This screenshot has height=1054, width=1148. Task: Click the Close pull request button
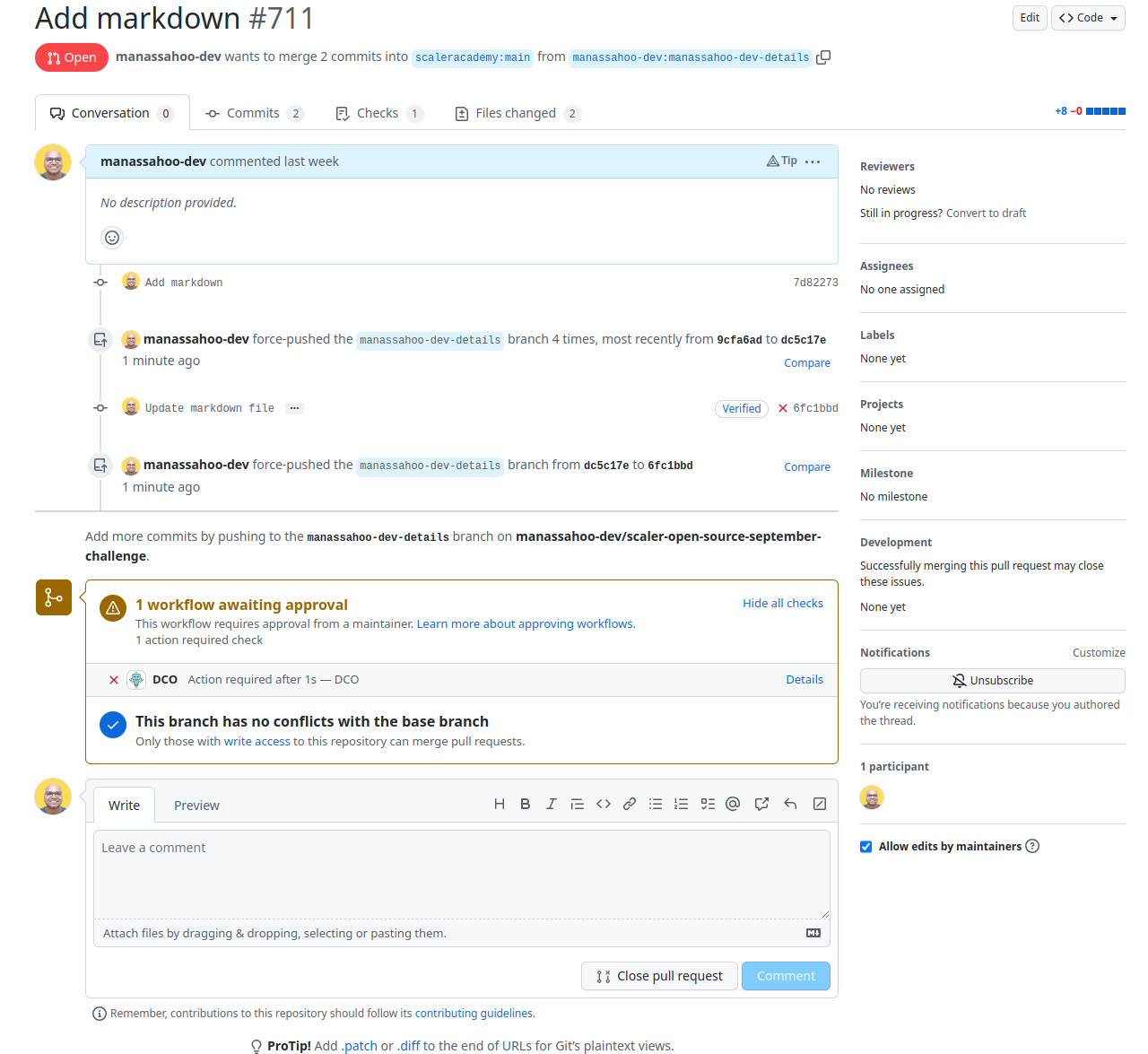[x=659, y=976]
